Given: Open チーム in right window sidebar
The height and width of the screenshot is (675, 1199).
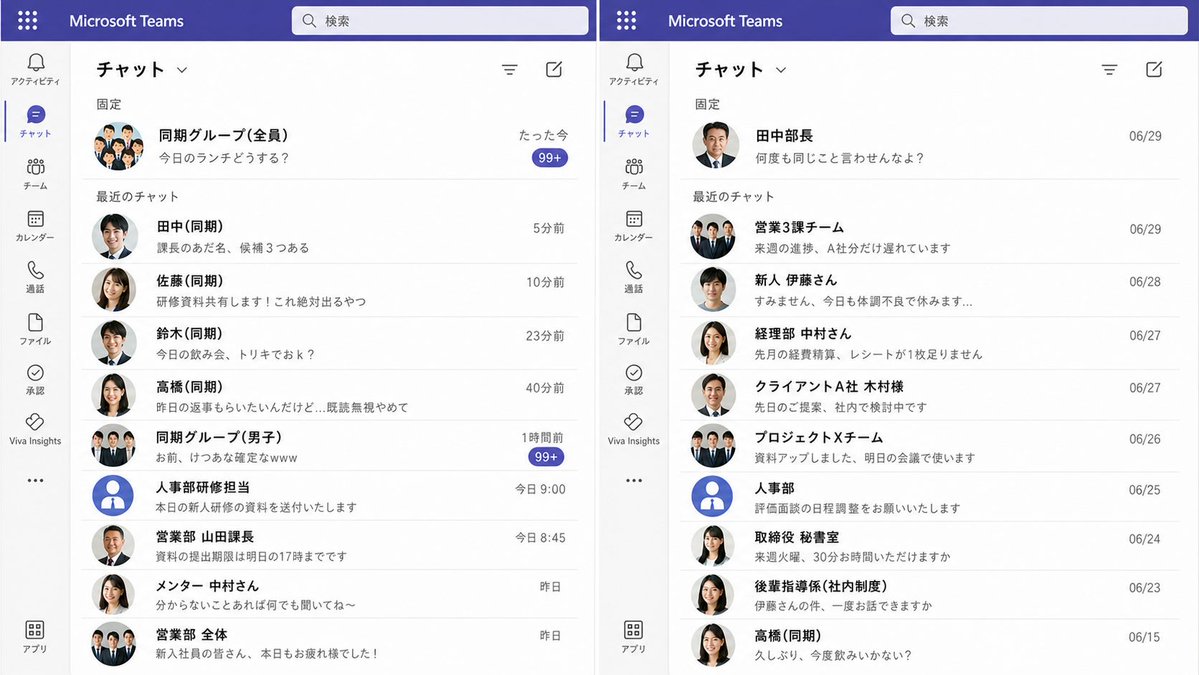Looking at the screenshot, I should [x=634, y=174].
